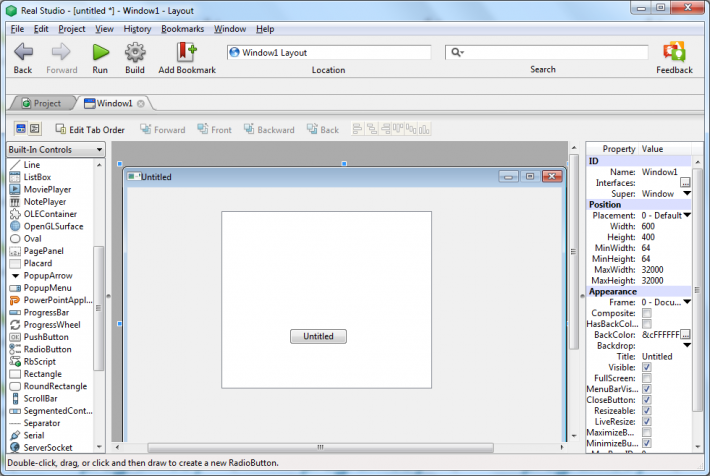Click the Search input field
Screen dimensions: 710x476
pos(547,53)
